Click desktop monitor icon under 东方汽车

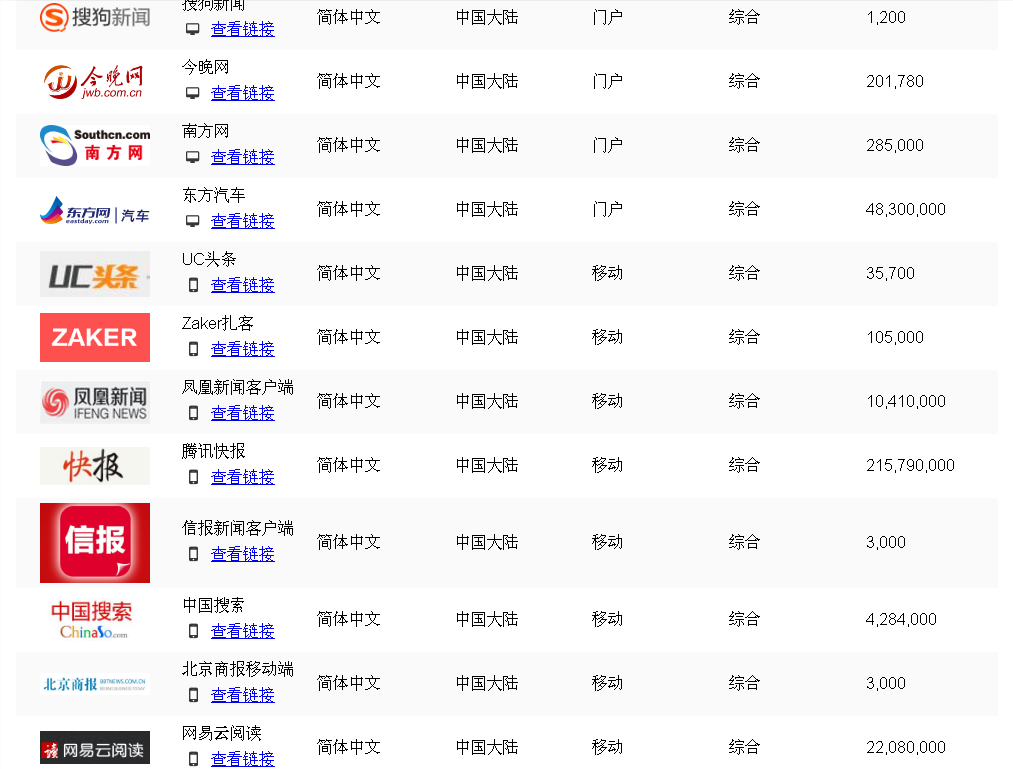193,221
